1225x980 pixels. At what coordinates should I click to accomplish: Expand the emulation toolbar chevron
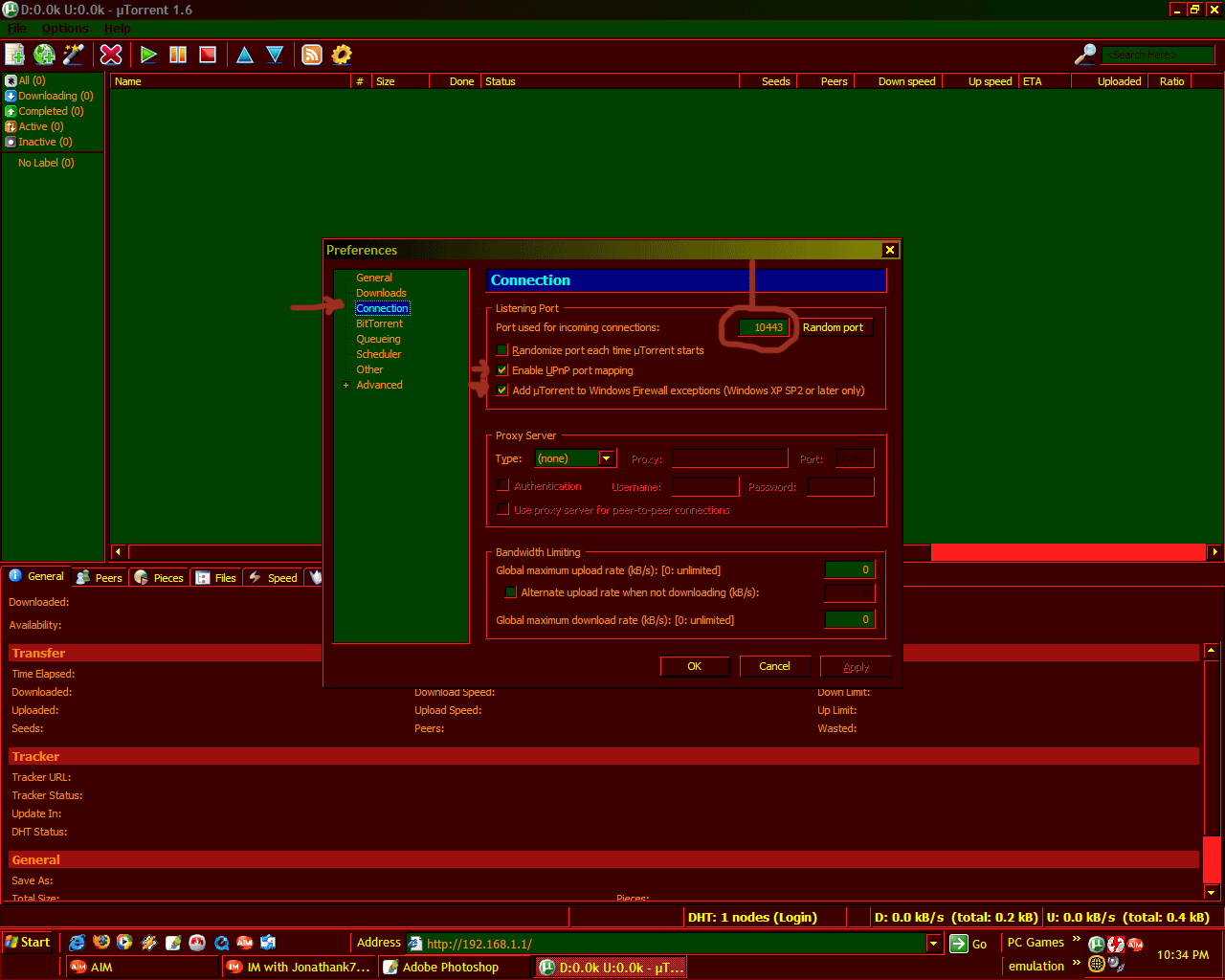1076,964
